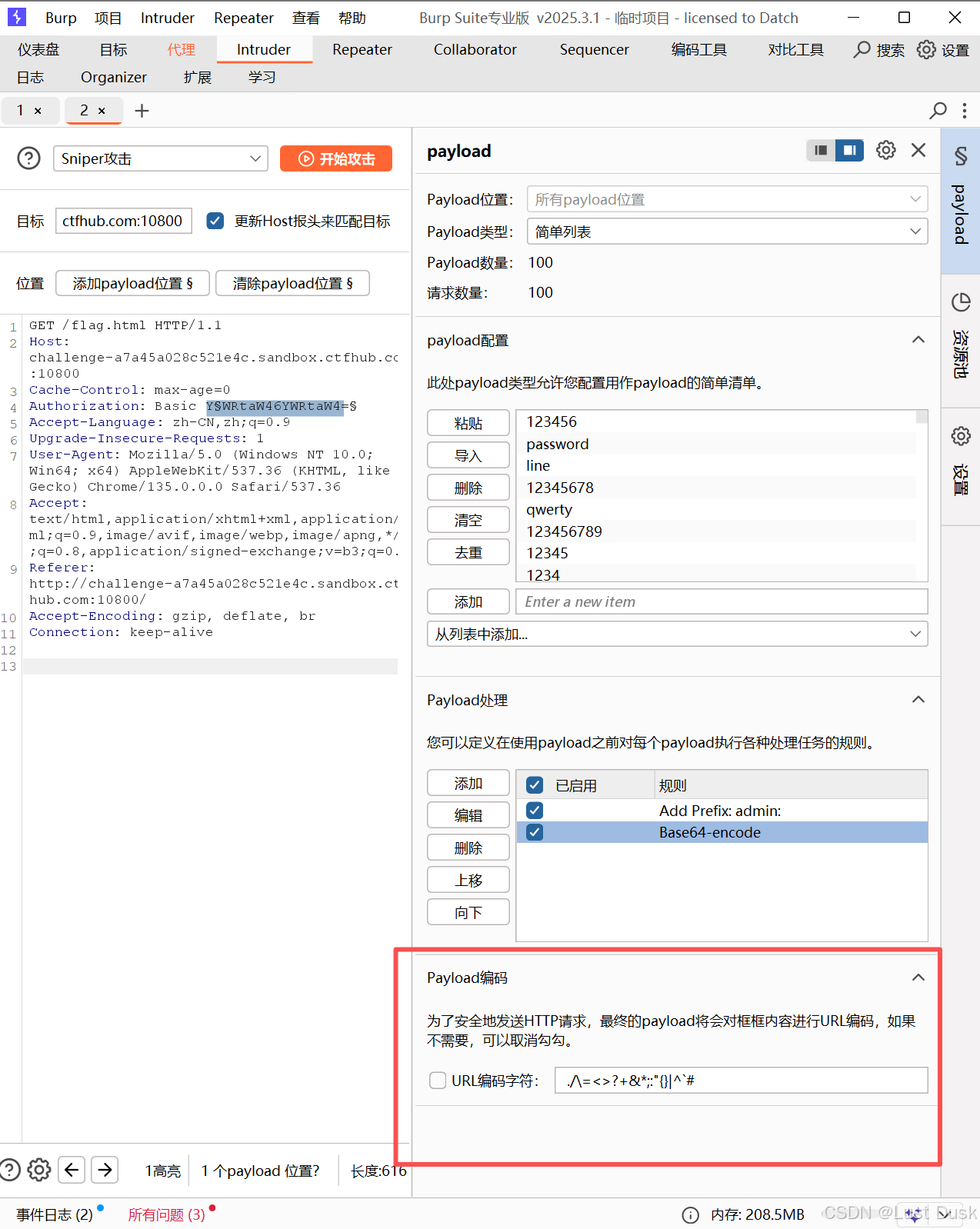Collapse the payload configuration section
Viewport: 980px width, 1229px height.
[918, 340]
